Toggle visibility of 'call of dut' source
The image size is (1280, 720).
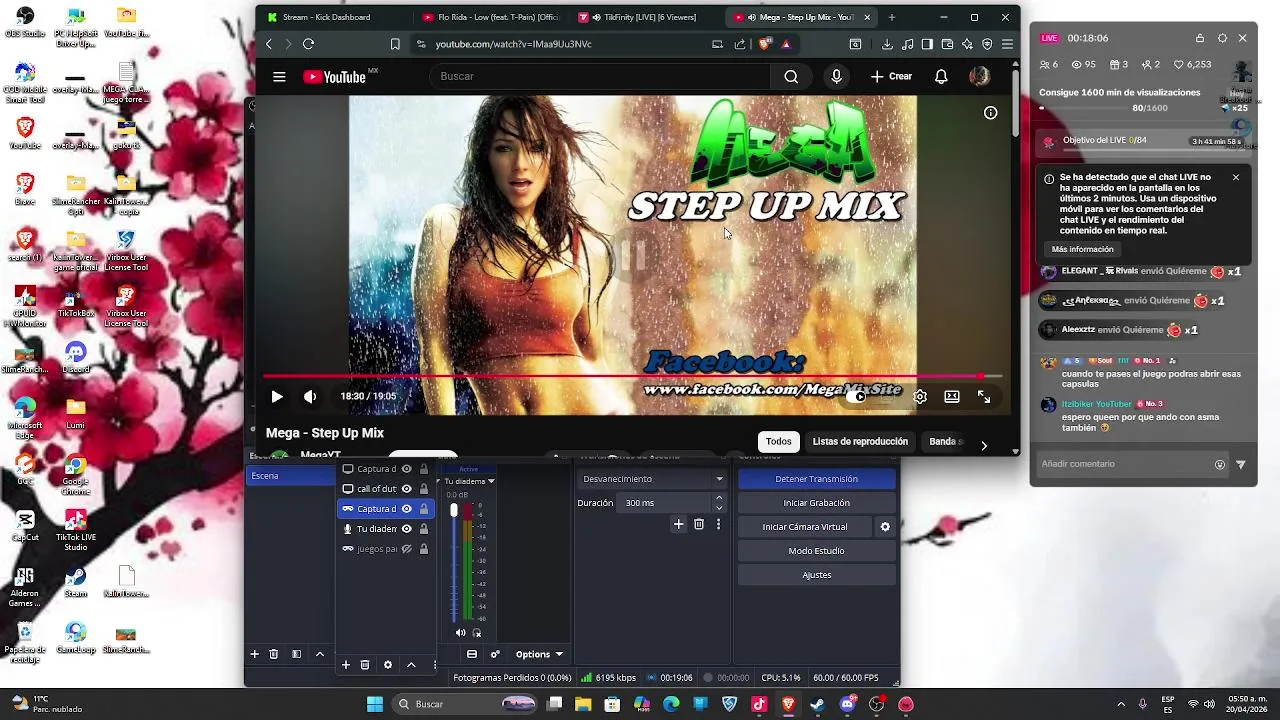pyautogui.click(x=406, y=489)
